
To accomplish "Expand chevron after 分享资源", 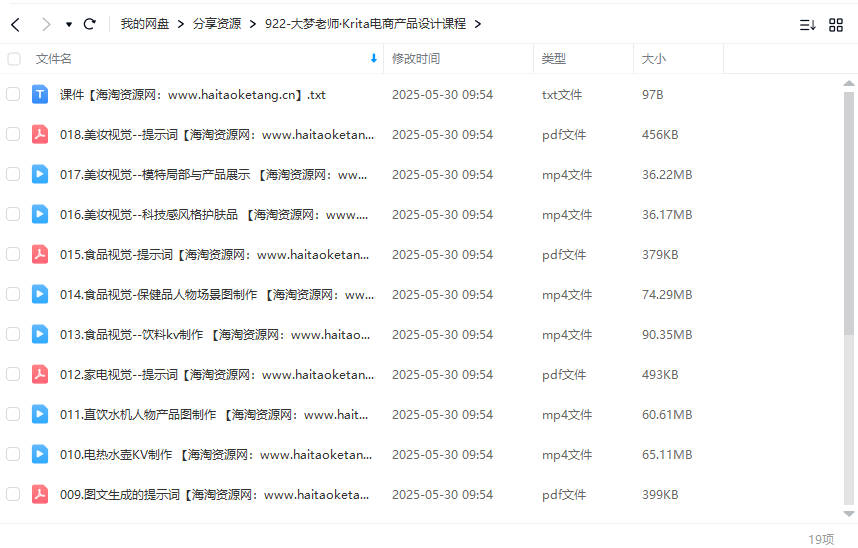I will coord(253,24).
